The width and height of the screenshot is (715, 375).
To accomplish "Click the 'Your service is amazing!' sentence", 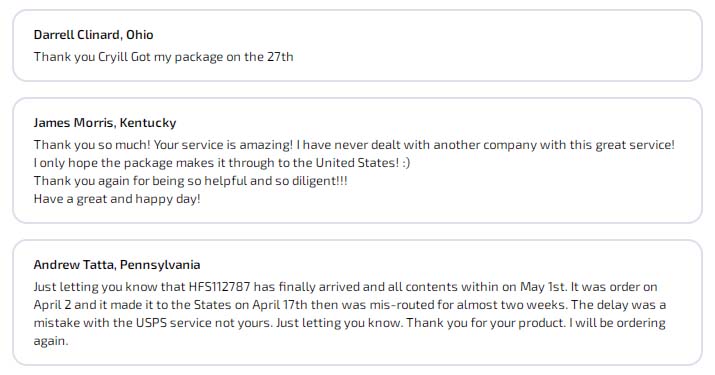I will click(x=223, y=145).
